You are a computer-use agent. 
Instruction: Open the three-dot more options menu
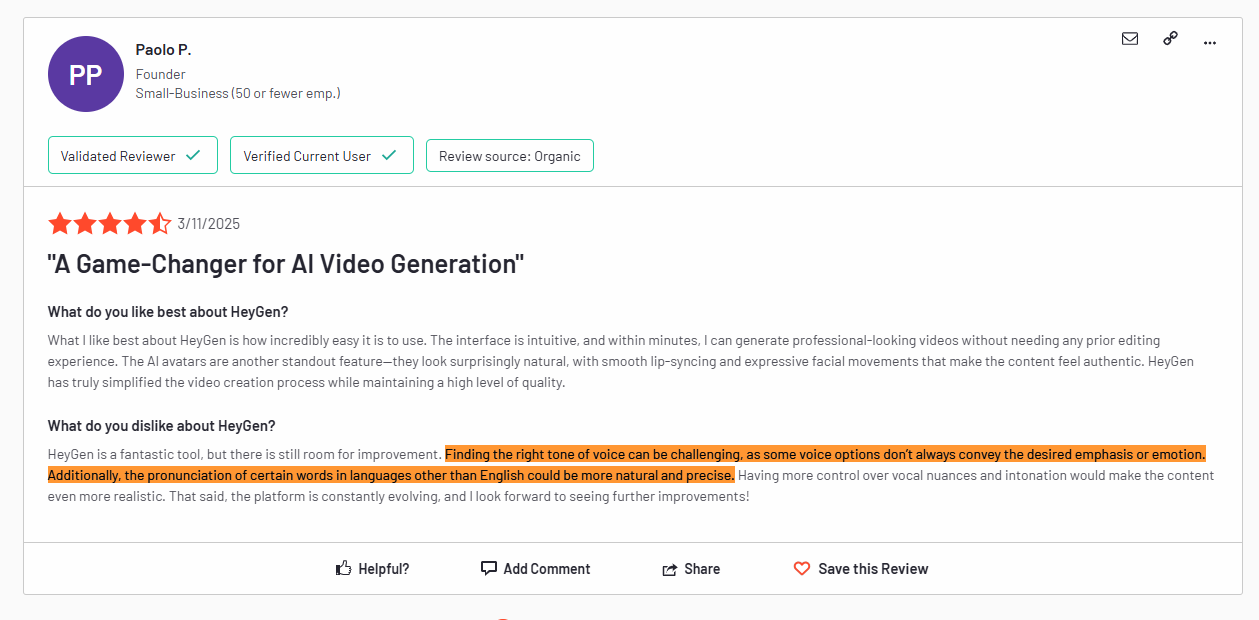pos(1210,42)
